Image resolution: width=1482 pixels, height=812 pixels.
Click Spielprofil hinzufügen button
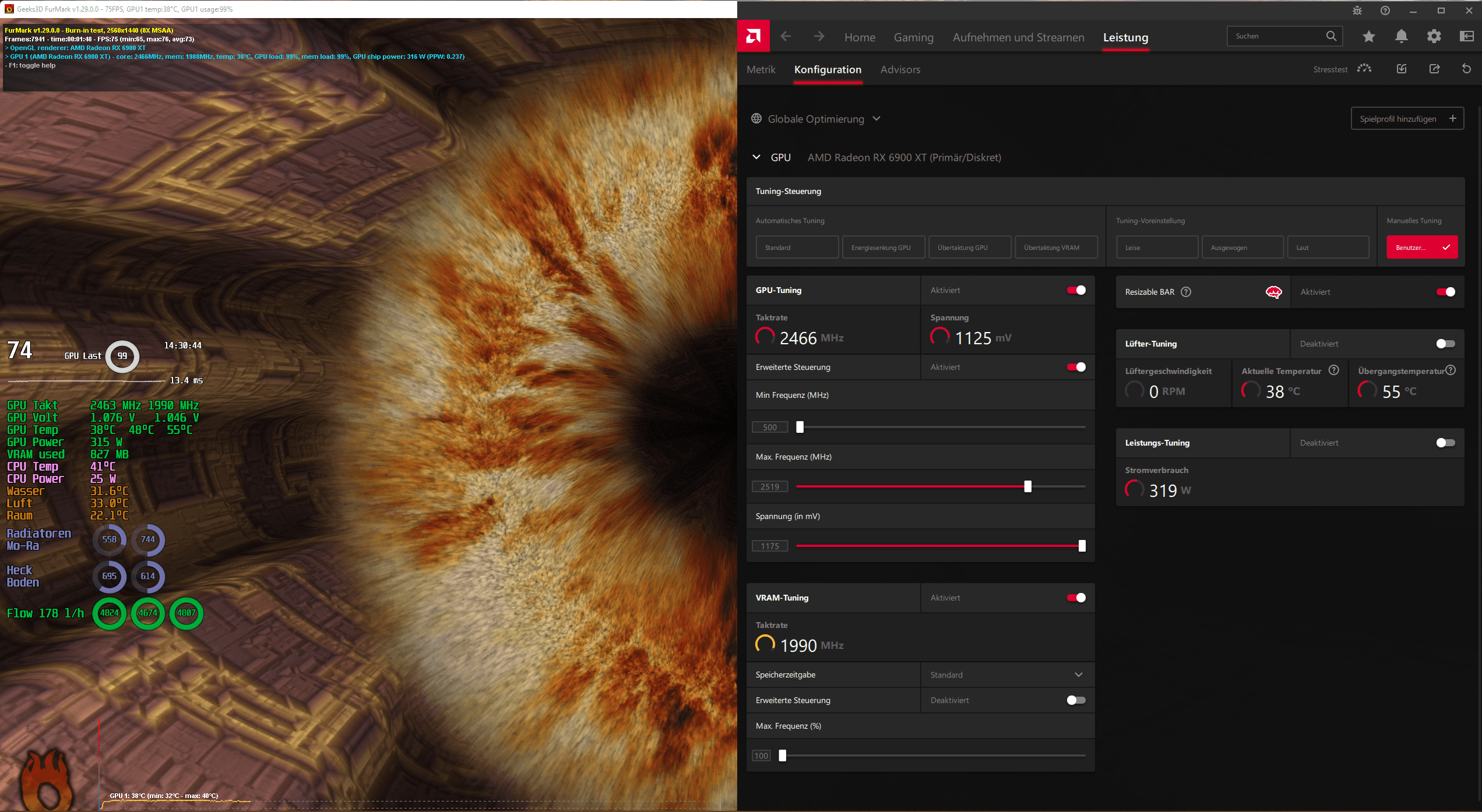(1407, 119)
